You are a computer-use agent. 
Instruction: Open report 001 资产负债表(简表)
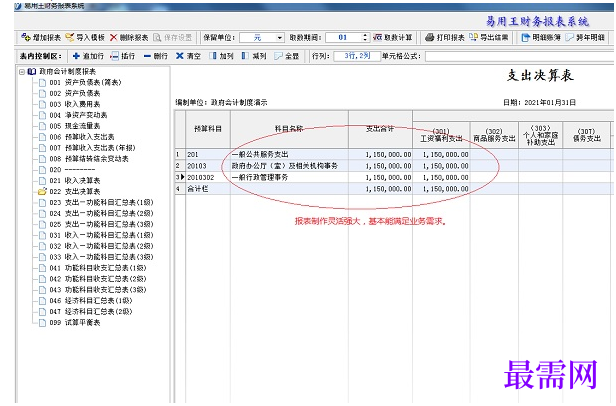click(x=85, y=83)
